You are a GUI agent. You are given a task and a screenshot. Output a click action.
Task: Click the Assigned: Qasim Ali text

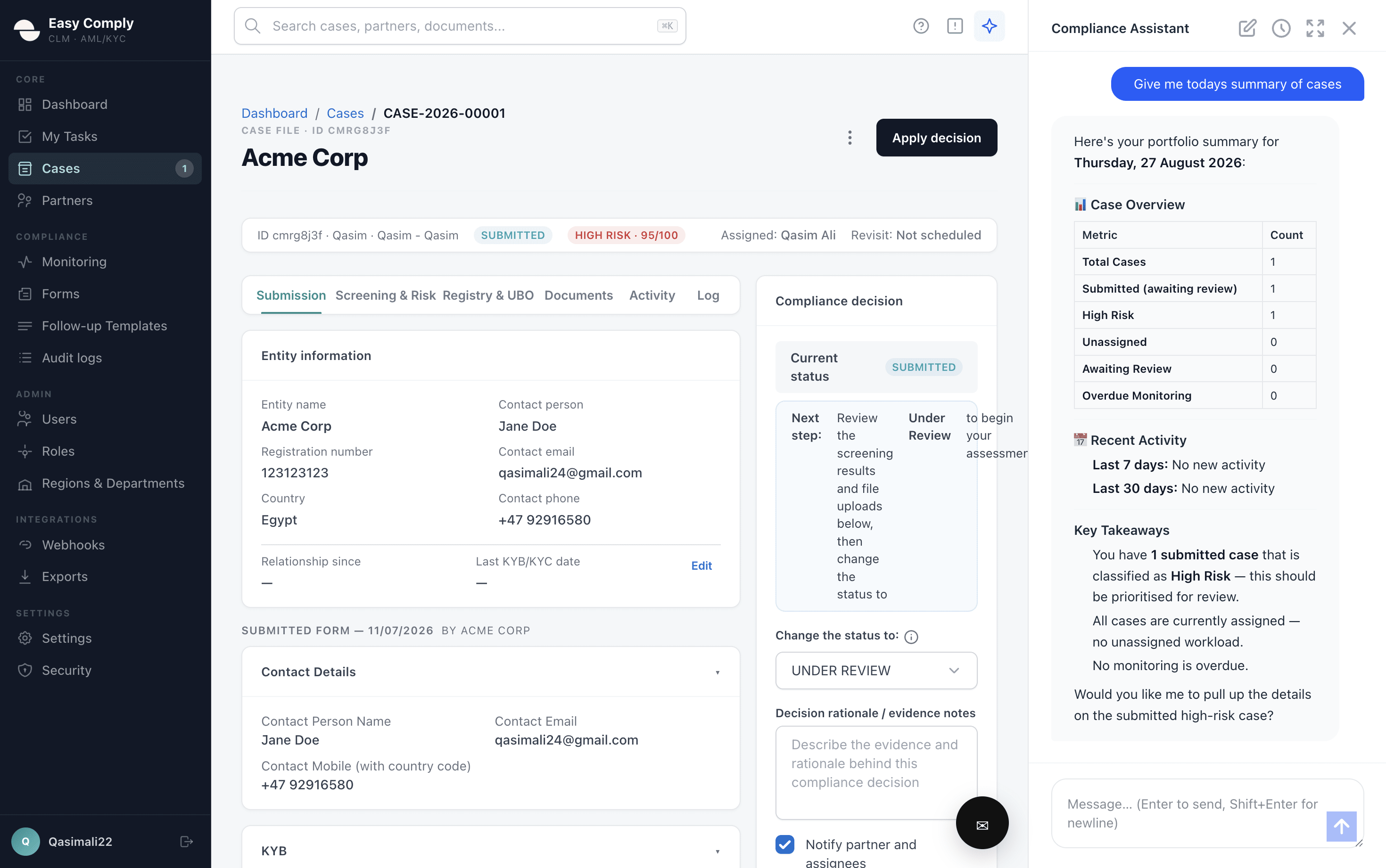pyautogui.click(x=777, y=235)
